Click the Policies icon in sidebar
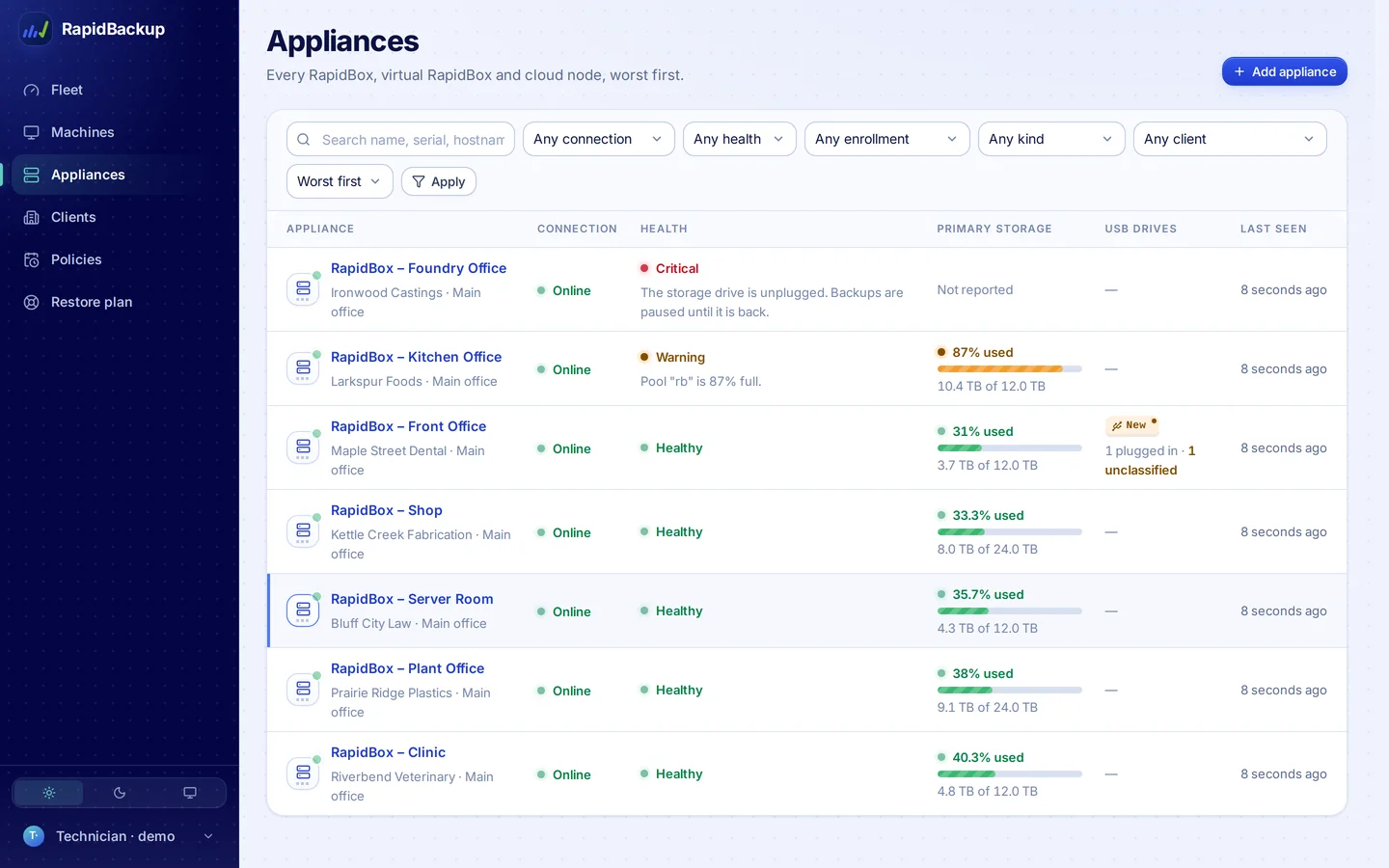The height and width of the screenshot is (868, 1389). [x=32, y=259]
